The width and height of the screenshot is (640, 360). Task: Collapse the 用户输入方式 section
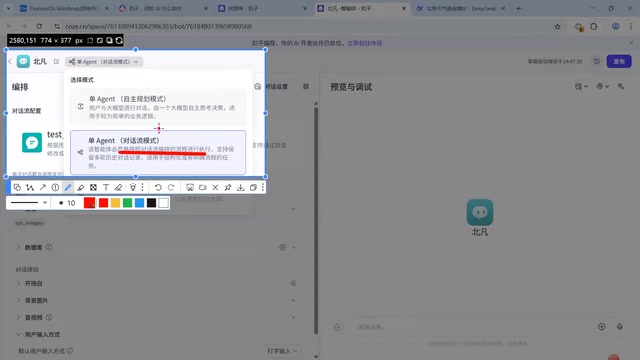pos(18,334)
